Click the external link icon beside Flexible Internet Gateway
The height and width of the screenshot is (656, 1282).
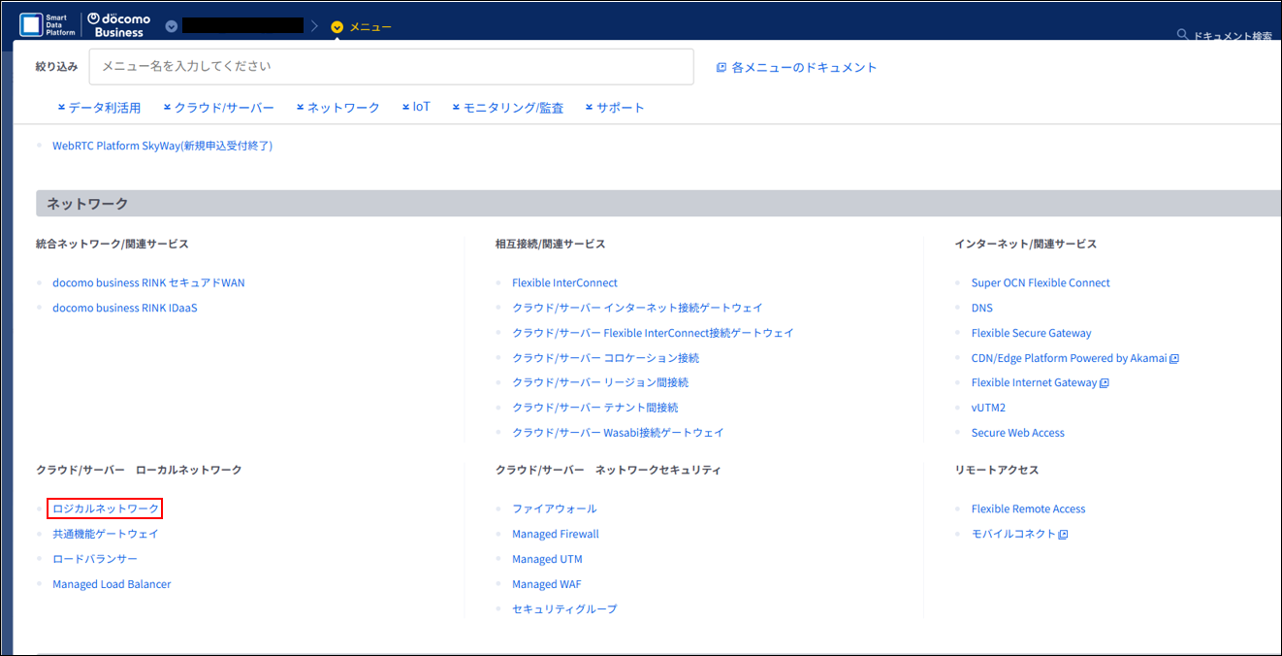[1105, 384]
